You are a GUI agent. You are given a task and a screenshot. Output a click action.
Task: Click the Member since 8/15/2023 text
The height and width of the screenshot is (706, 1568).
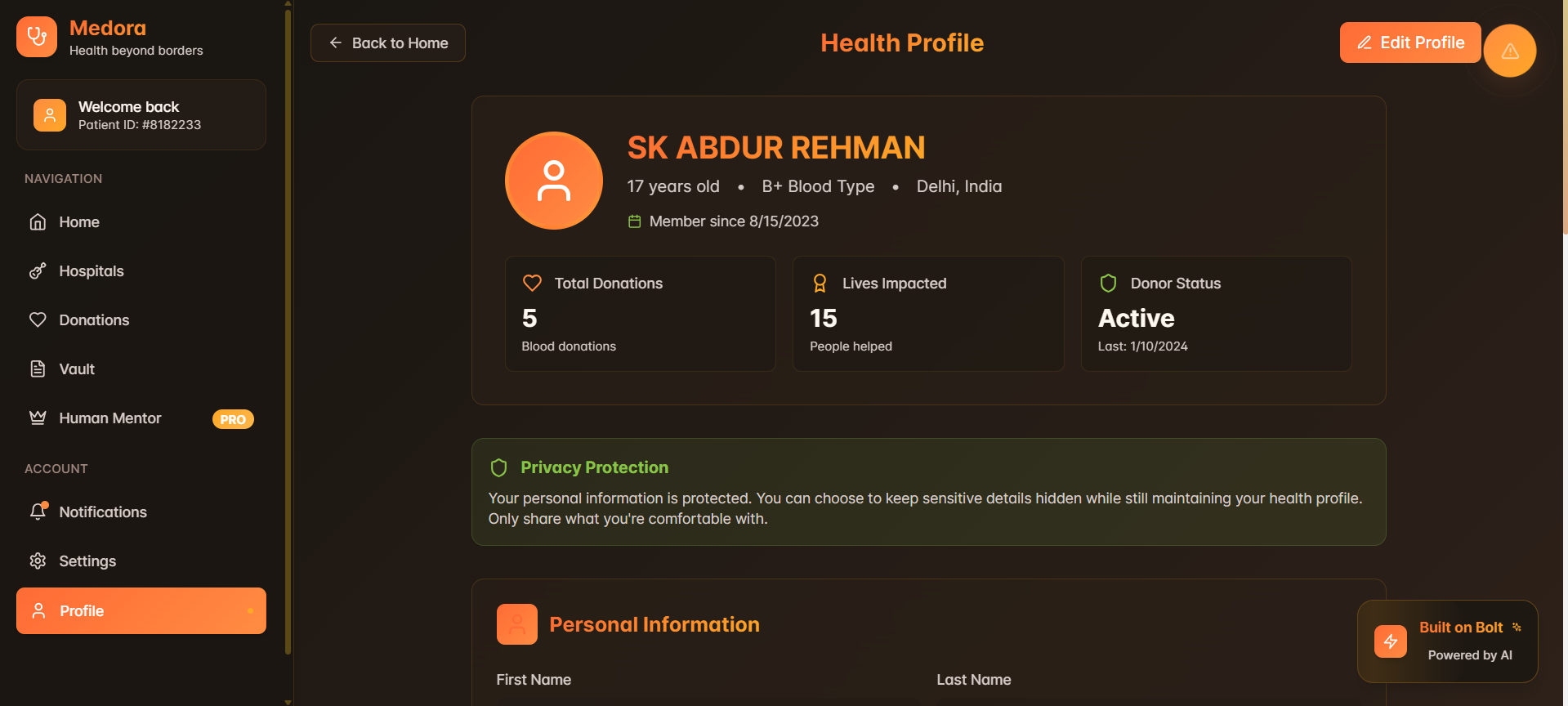click(734, 221)
